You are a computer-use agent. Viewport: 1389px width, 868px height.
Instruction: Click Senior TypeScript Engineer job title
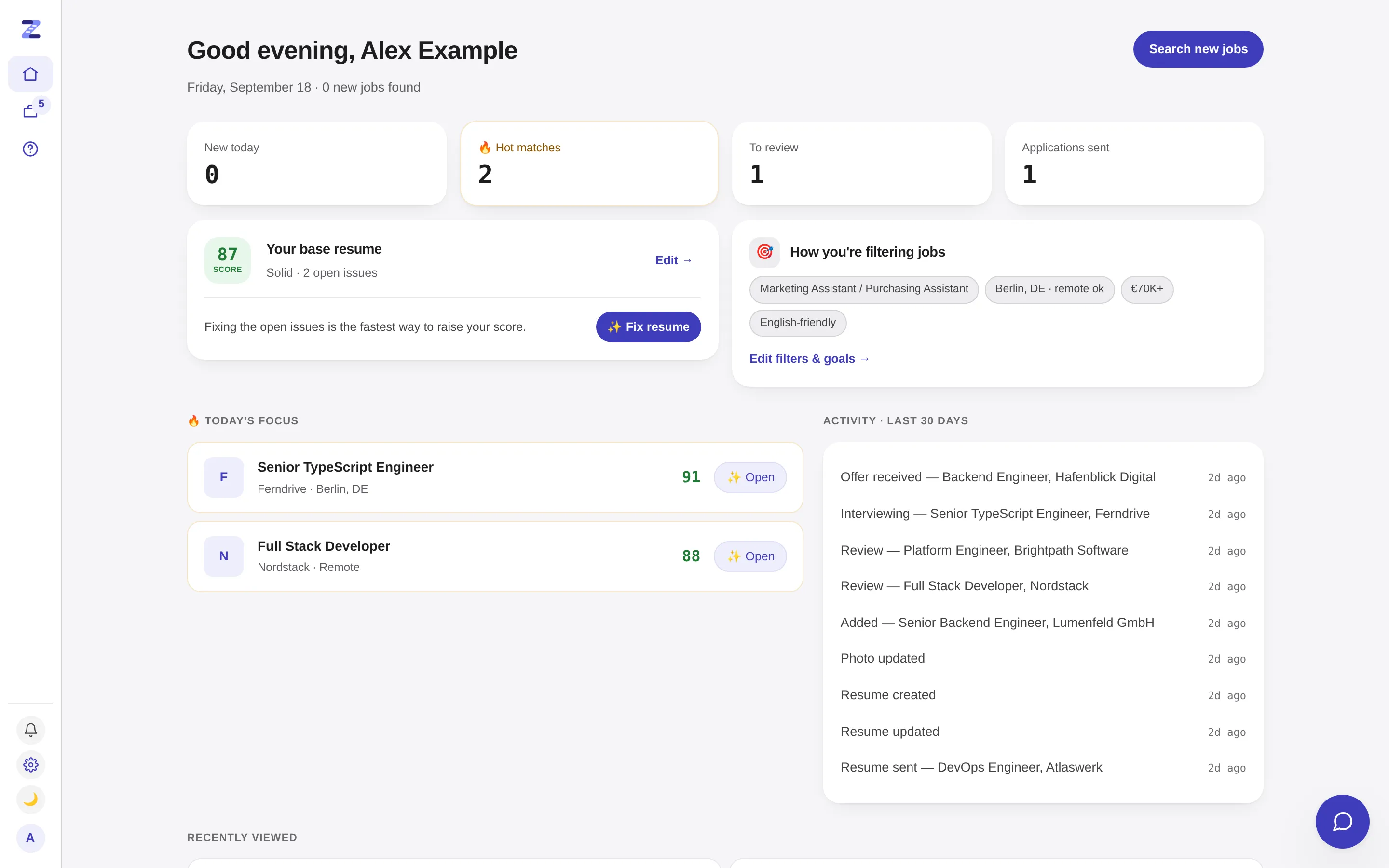coord(345,467)
